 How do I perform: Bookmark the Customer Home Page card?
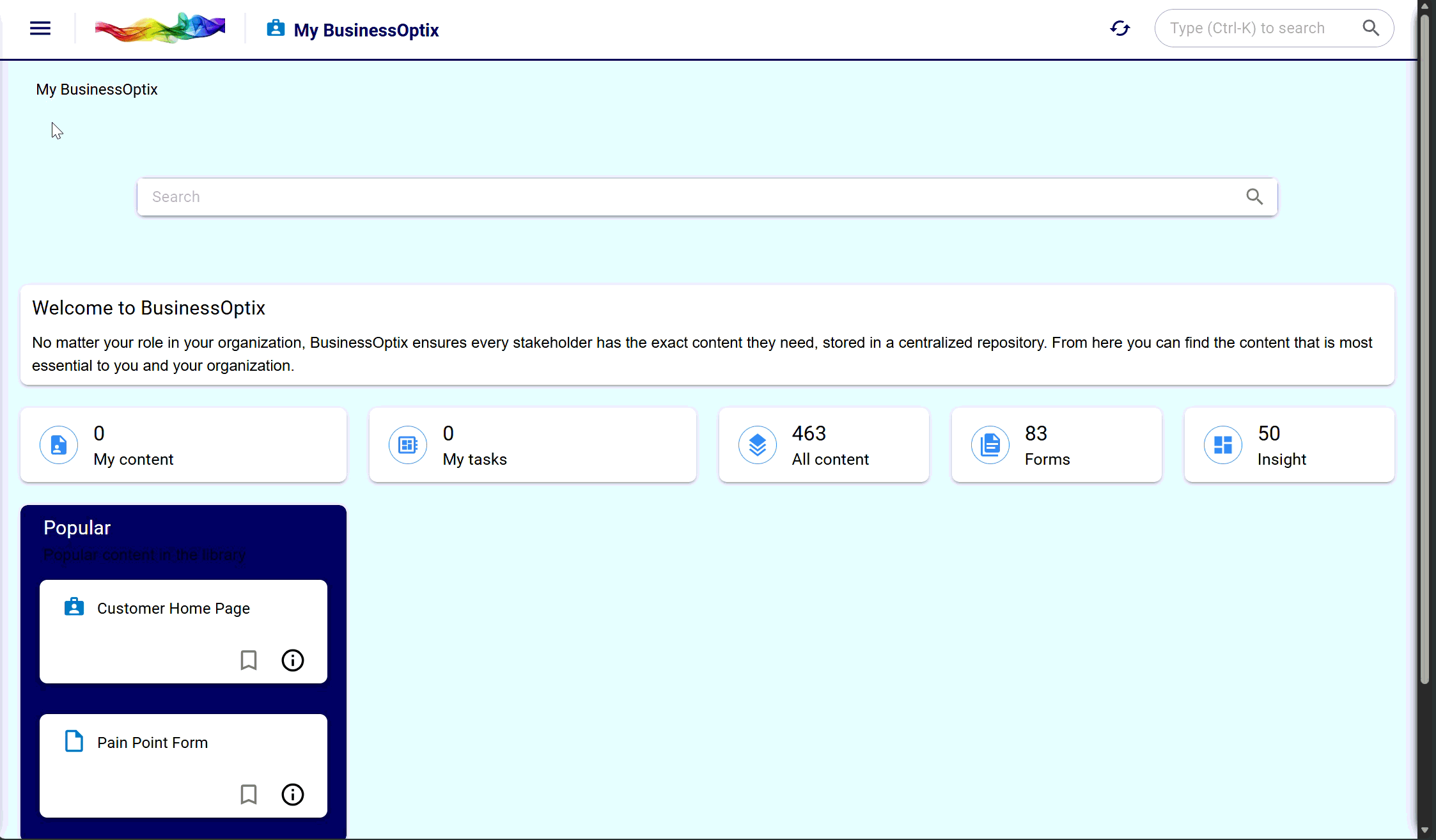point(249,660)
